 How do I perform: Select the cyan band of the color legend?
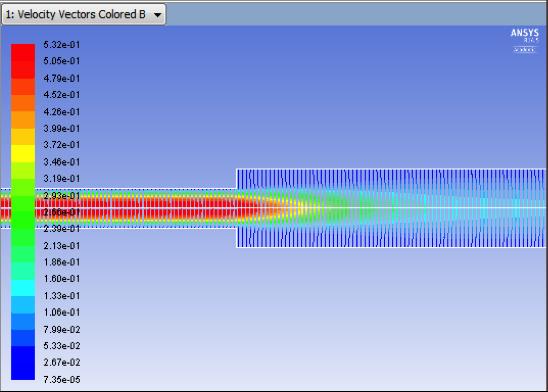23,288
